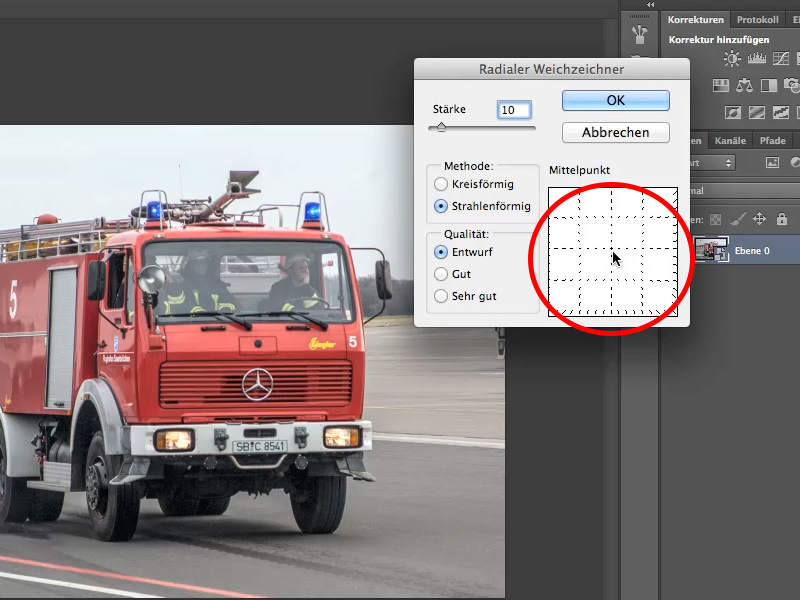This screenshot has height=600, width=800.
Task: Click the Korrektur hinzufügen heading
Action: [x=719, y=39]
